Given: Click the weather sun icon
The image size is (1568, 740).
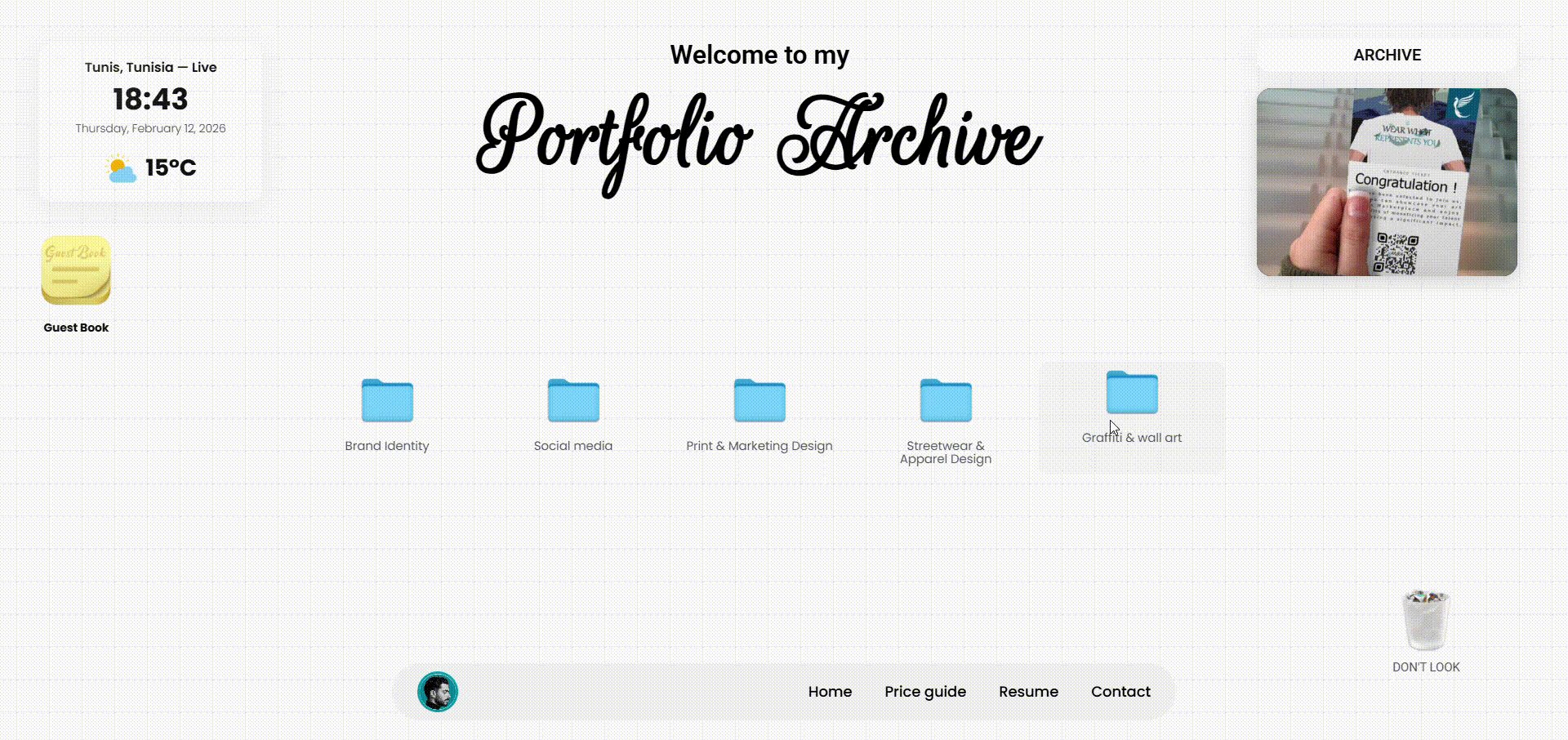Looking at the screenshot, I should click(120, 167).
